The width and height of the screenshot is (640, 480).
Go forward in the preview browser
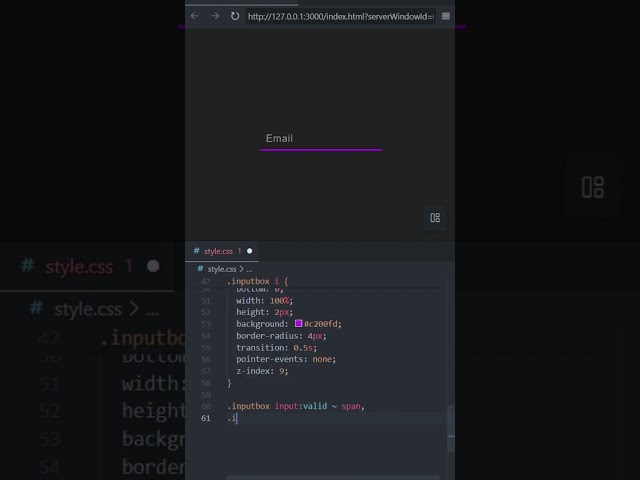(215, 16)
